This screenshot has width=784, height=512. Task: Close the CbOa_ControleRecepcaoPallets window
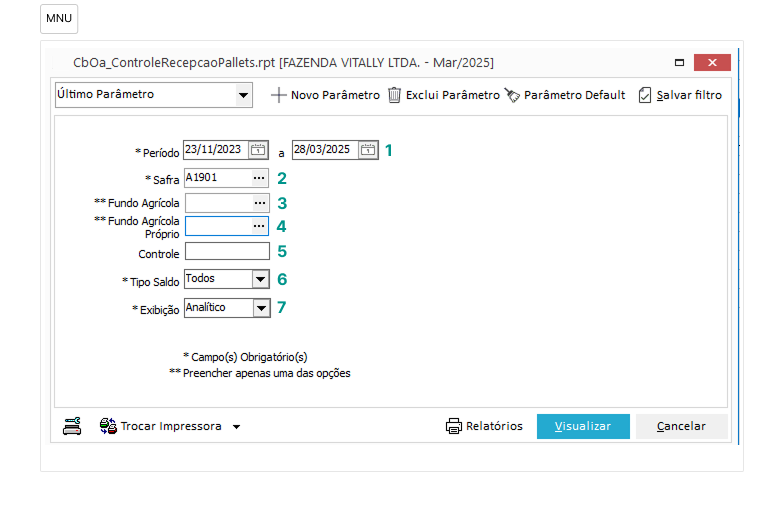pyautogui.click(x=712, y=62)
